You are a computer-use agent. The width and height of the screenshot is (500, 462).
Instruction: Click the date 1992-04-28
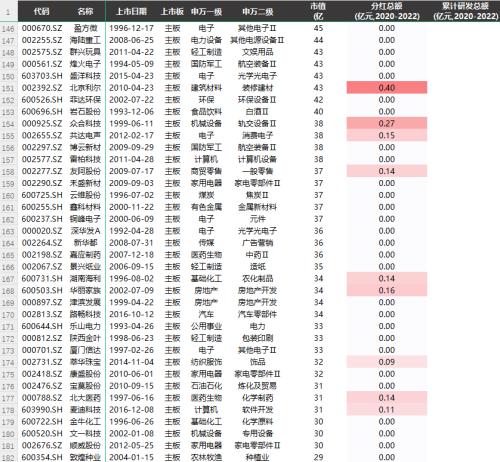(131, 231)
